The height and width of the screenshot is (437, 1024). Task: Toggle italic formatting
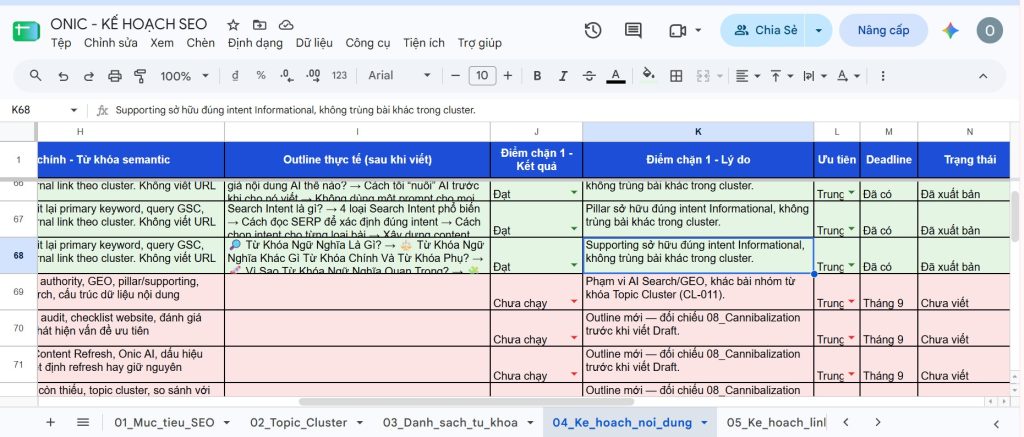tap(563, 76)
